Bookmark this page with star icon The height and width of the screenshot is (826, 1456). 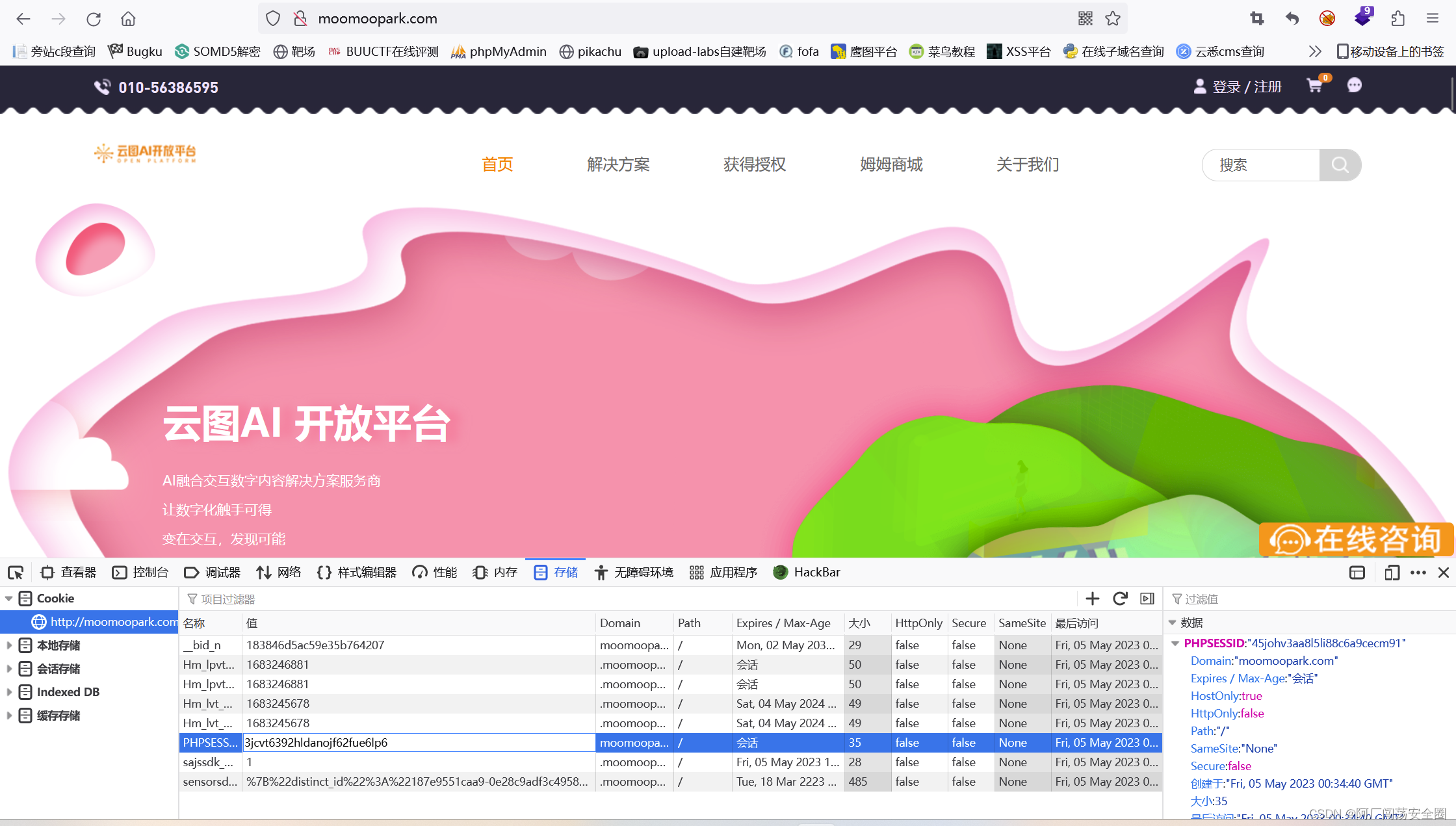tap(1113, 19)
